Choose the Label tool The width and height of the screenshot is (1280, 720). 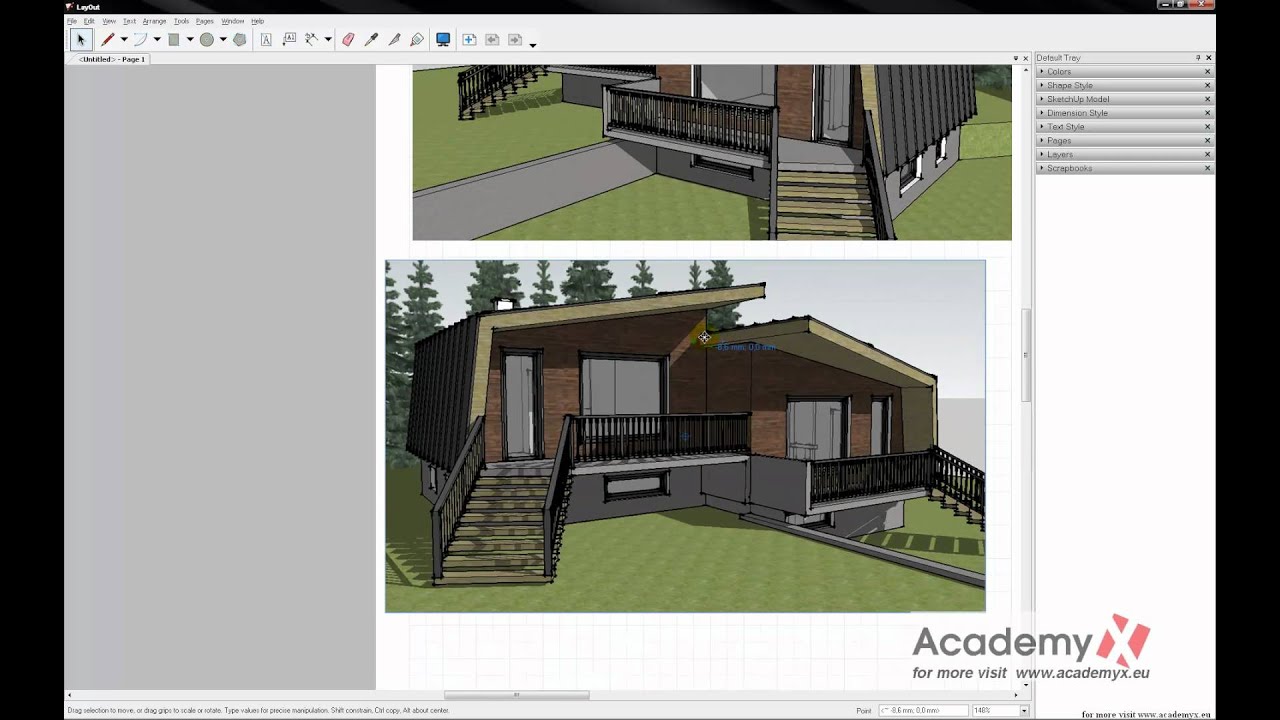[x=289, y=40]
